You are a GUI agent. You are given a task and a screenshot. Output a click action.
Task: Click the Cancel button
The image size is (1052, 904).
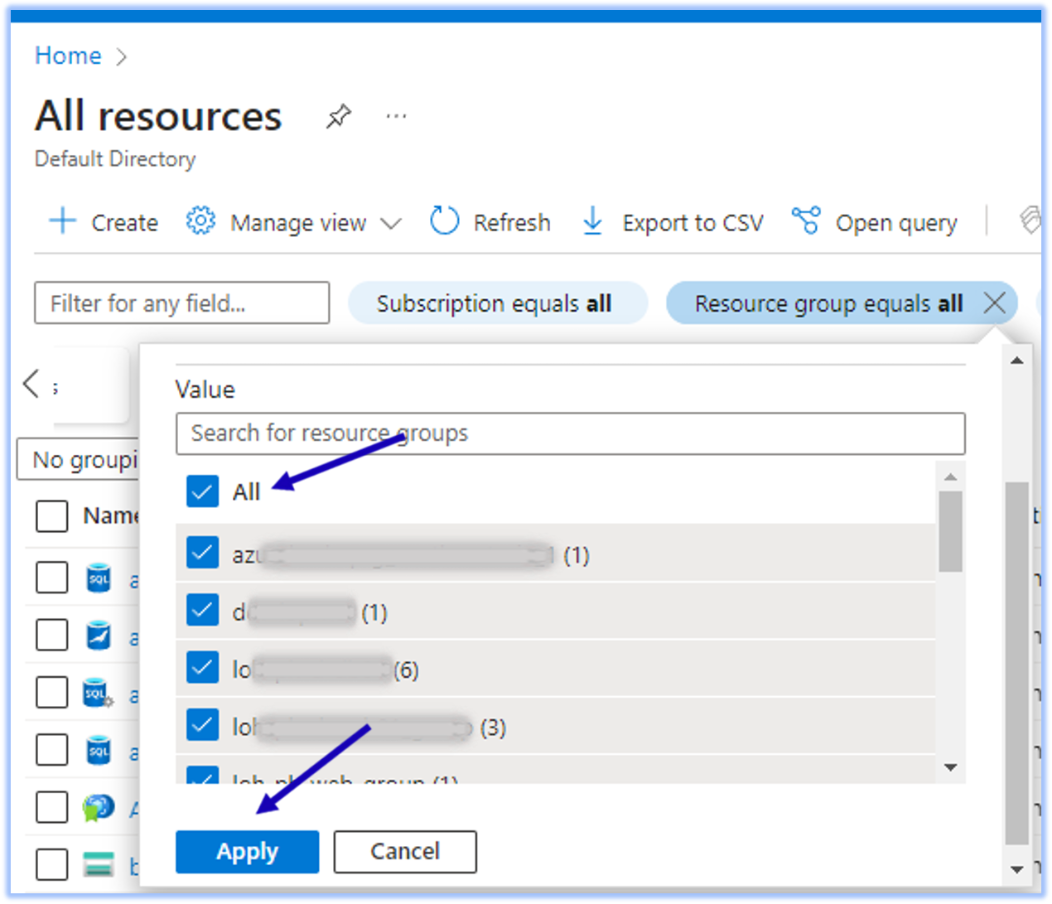pyautogui.click(x=405, y=852)
